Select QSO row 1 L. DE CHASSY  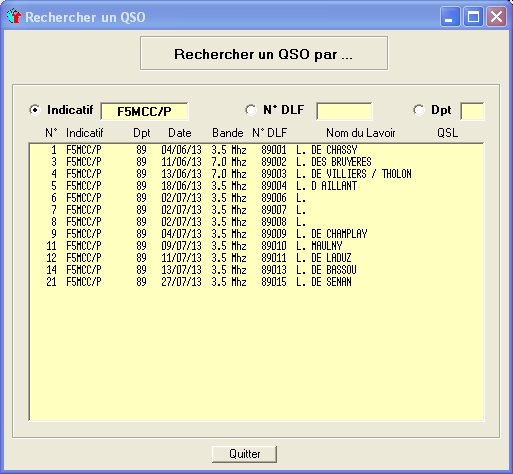coord(256,150)
